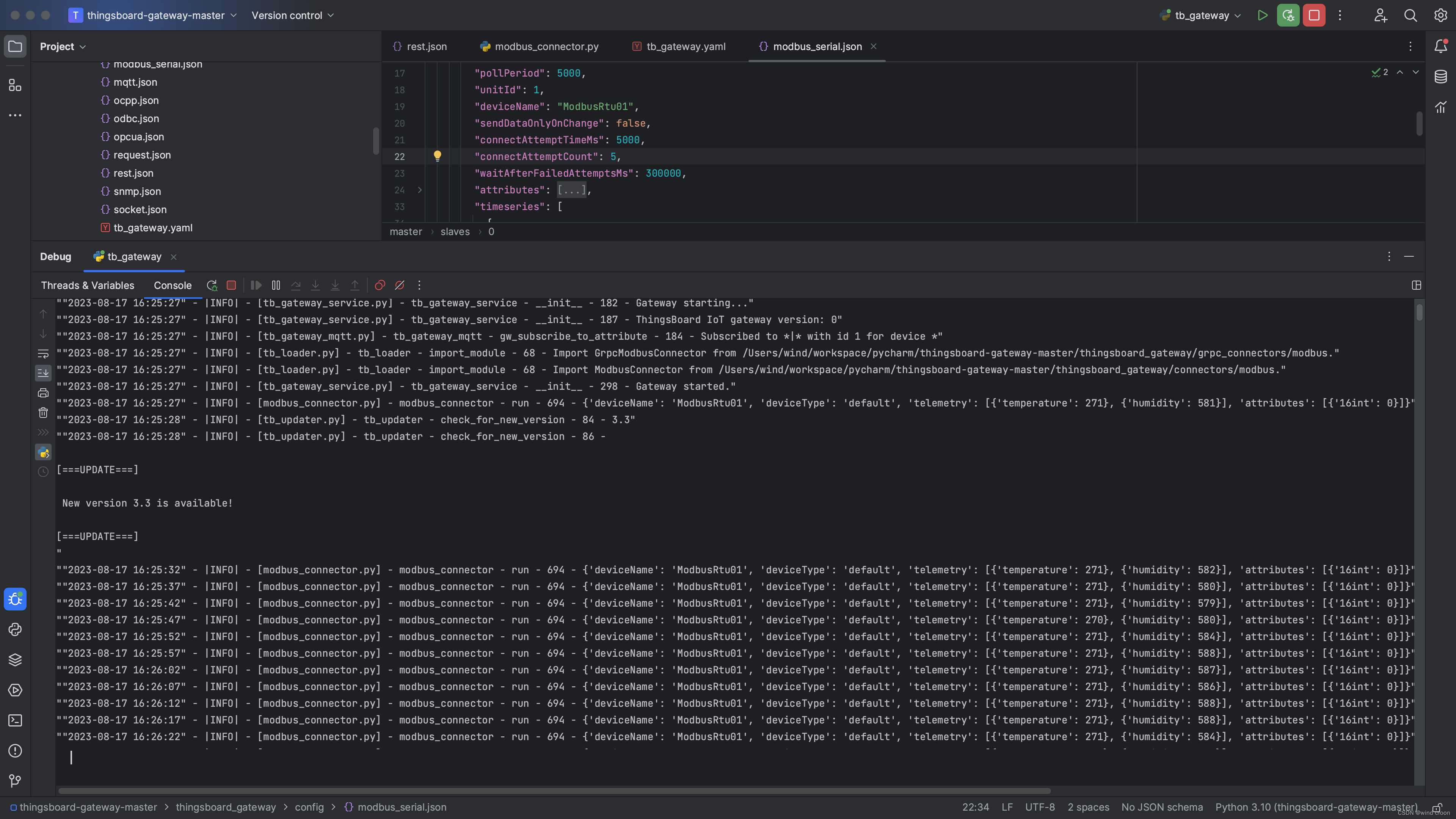This screenshot has width=1456, height=819.
Task: Open Notifications bell icon
Action: click(1441, 46)
